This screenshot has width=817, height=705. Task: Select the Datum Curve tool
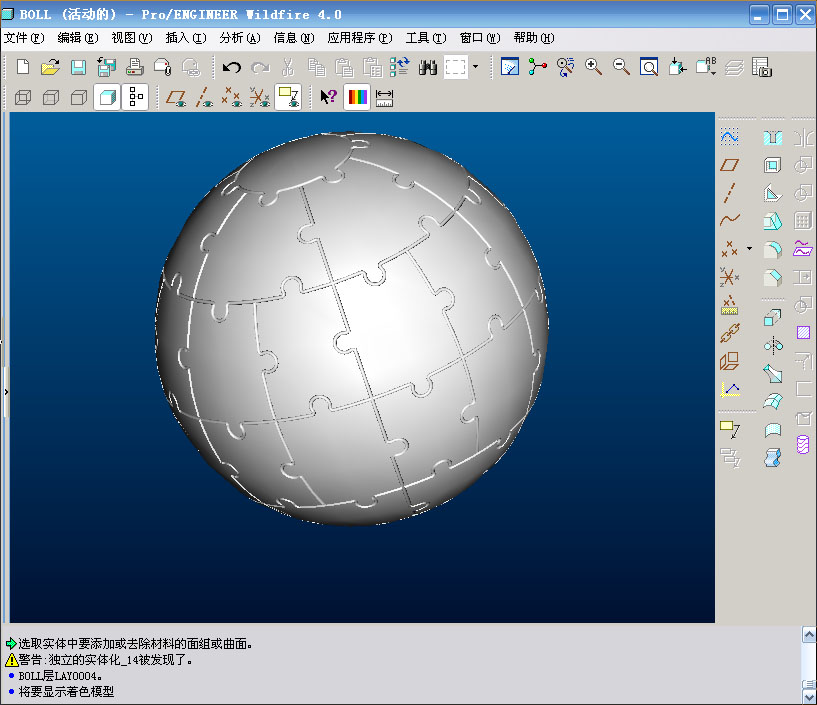click(729, 220)
